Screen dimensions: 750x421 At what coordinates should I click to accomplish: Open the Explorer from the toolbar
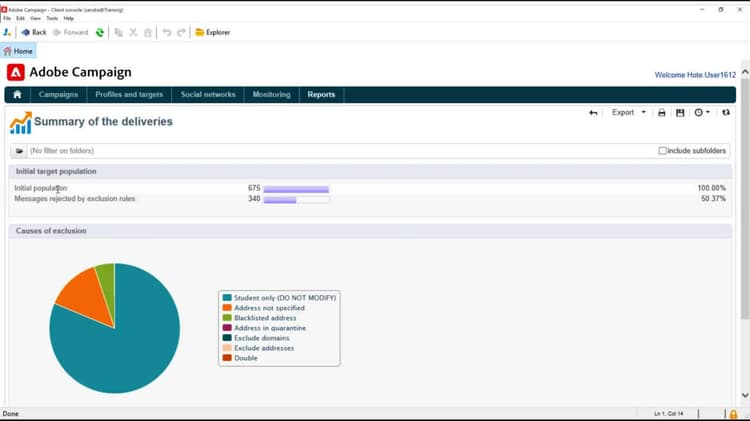pyautogui.click(x=213, y=33)
